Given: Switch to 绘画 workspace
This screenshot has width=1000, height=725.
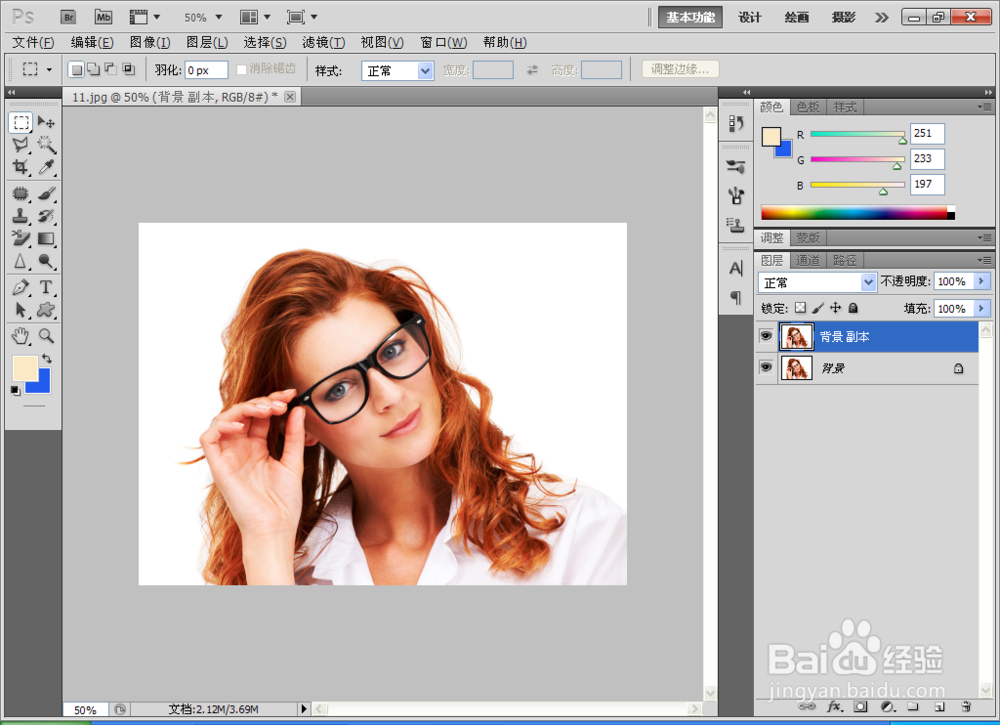Looking at the screenshot, I should pos(797,17).
